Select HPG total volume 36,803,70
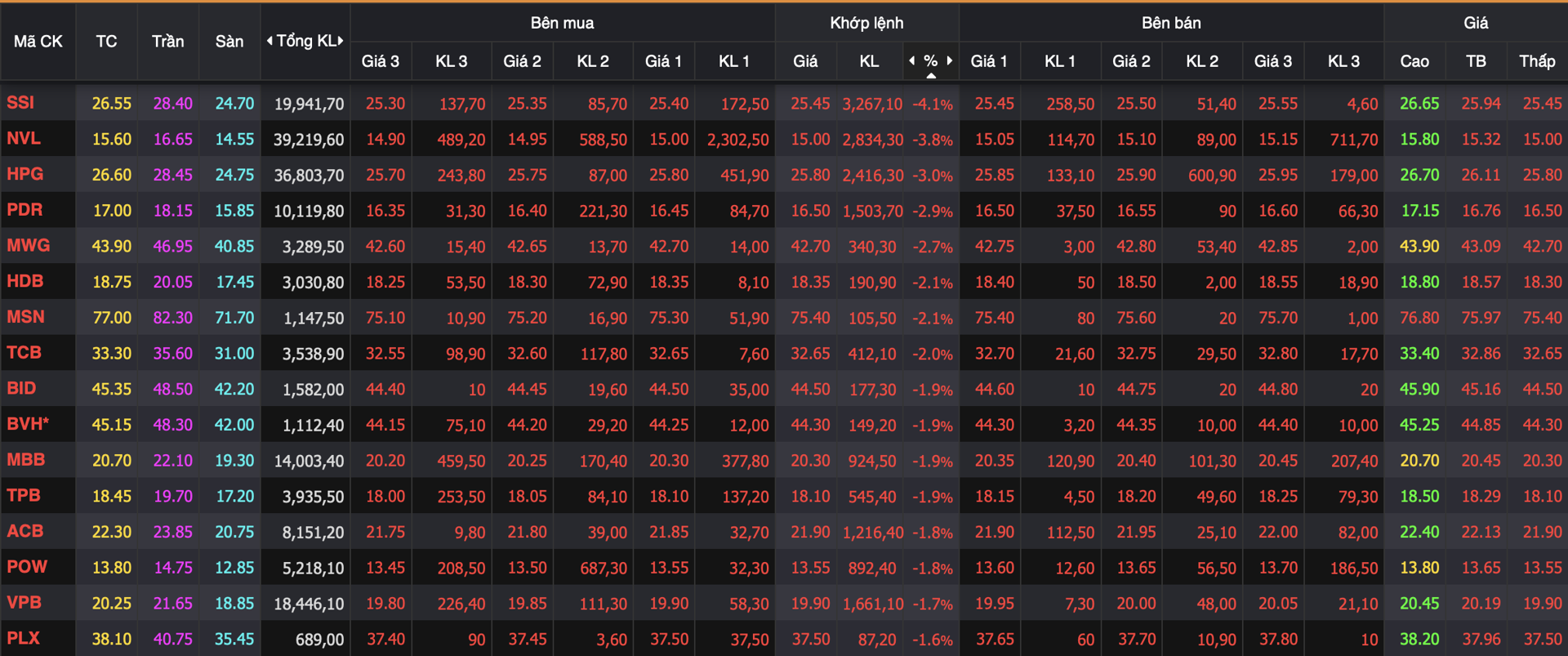Image resolution: width=1568 pixels, height=656 pixels. (309, 176)
